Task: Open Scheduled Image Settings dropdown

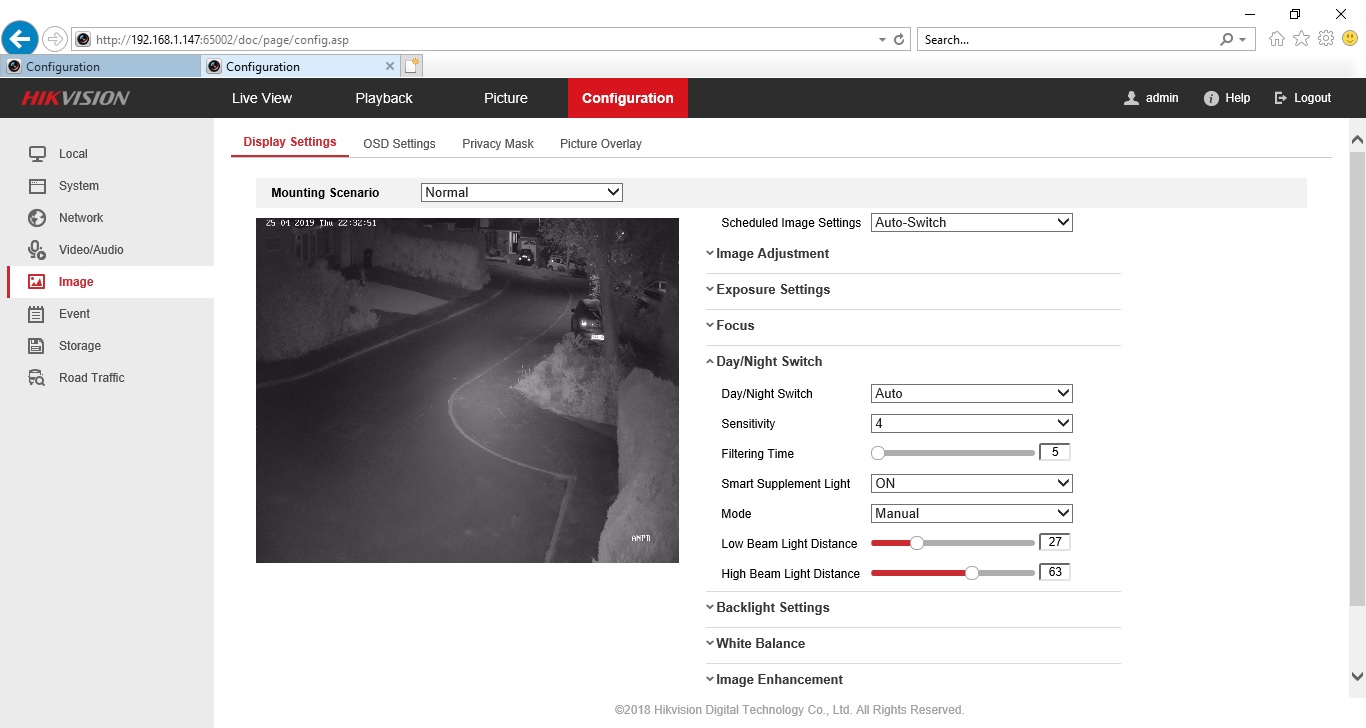Action: 971,223
